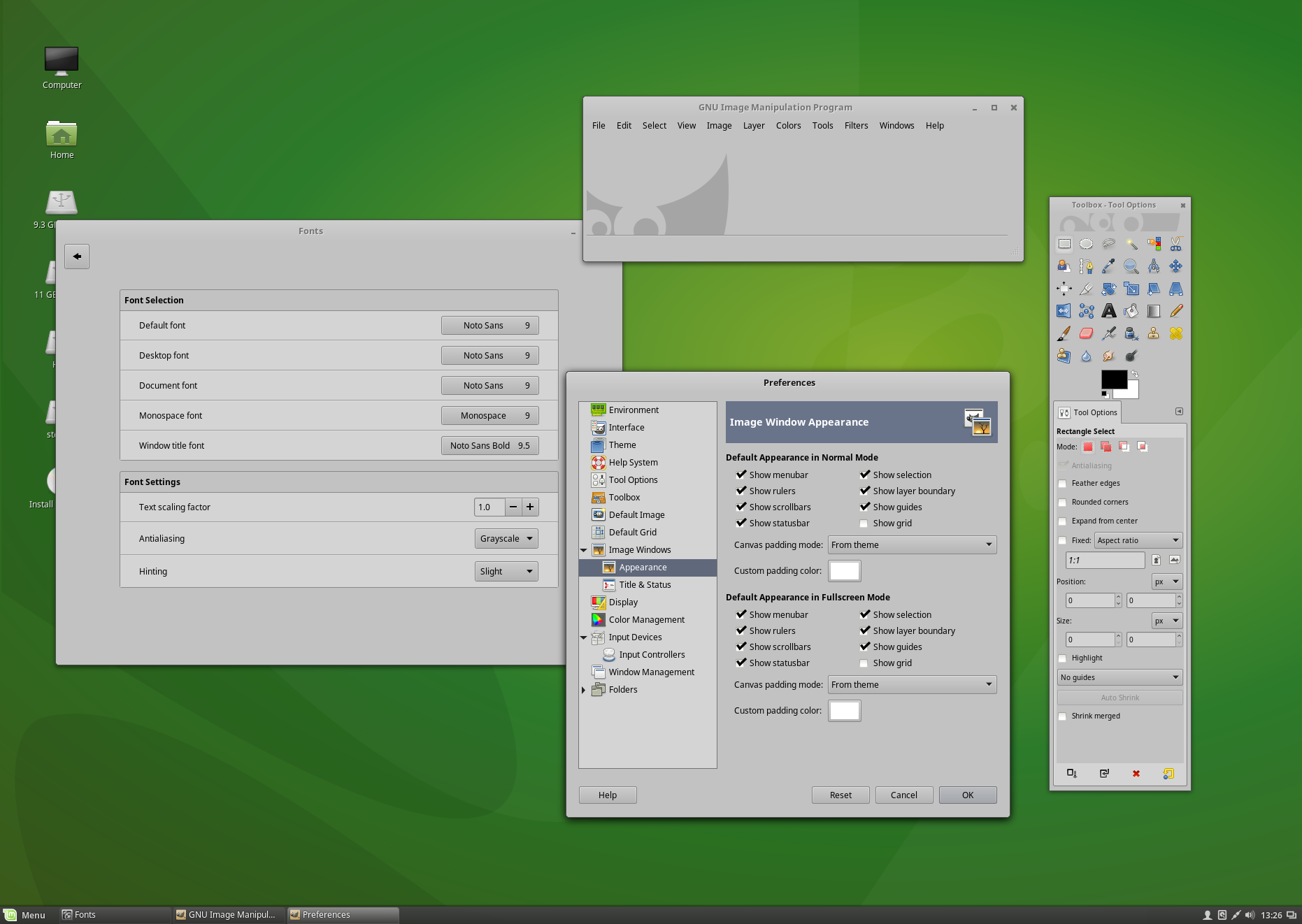1302x924 pixels.
Task: Select the Fuzzy Select magic wand tool
Action: pyautogui.click(x=1131, y=244)
